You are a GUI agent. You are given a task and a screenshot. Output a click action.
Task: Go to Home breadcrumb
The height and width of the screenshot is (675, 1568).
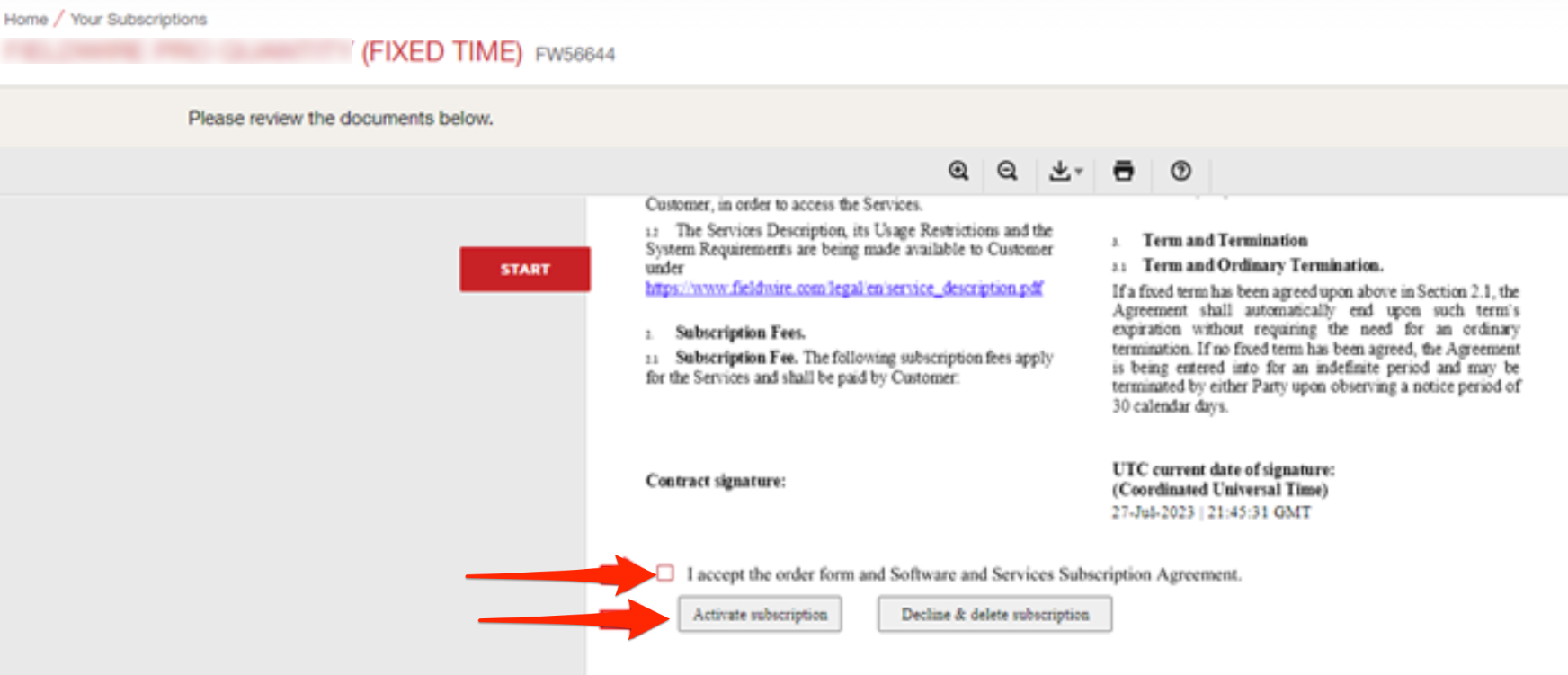pos(26,19)
